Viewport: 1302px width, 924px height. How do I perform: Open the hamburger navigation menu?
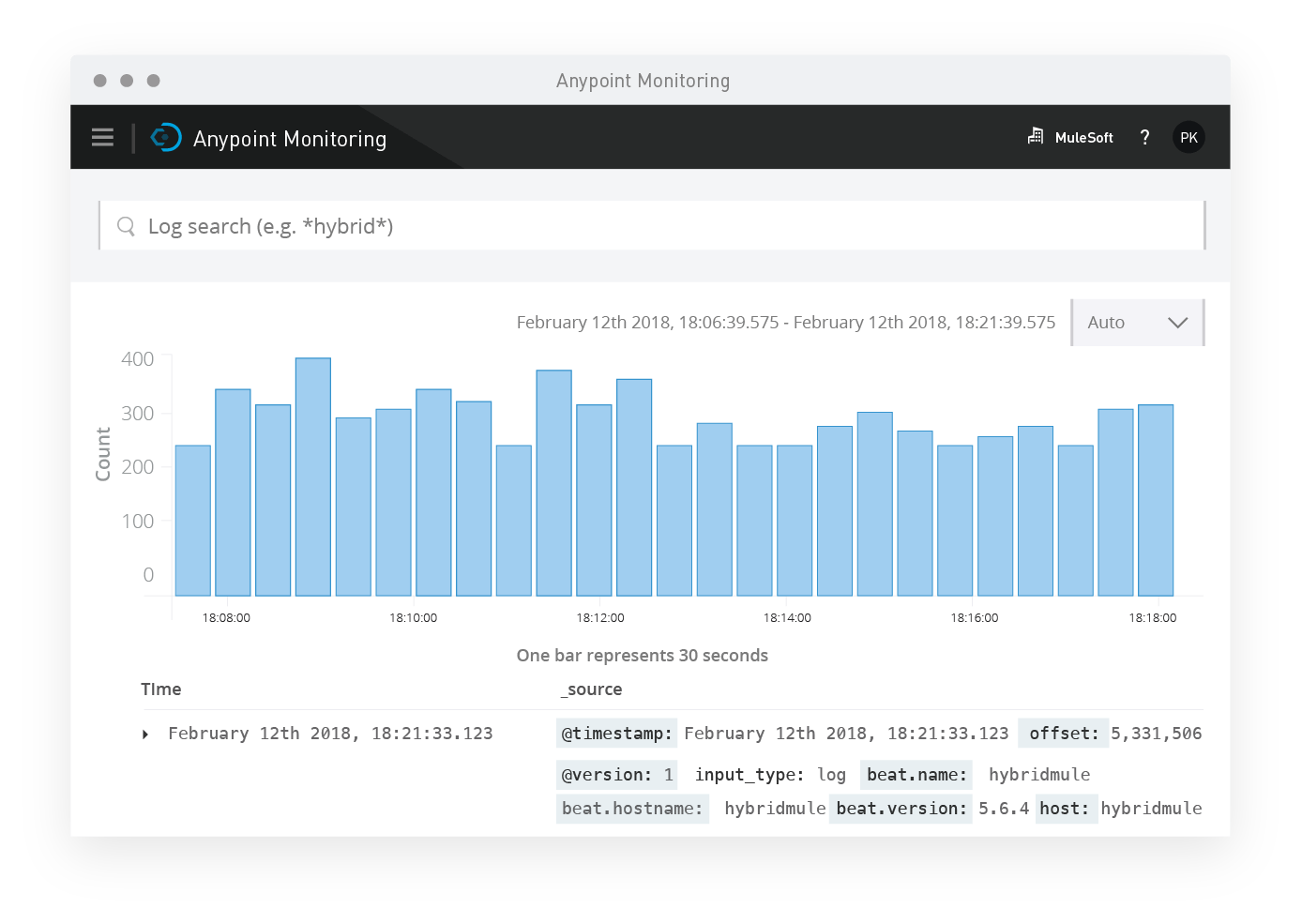(103, 138)
